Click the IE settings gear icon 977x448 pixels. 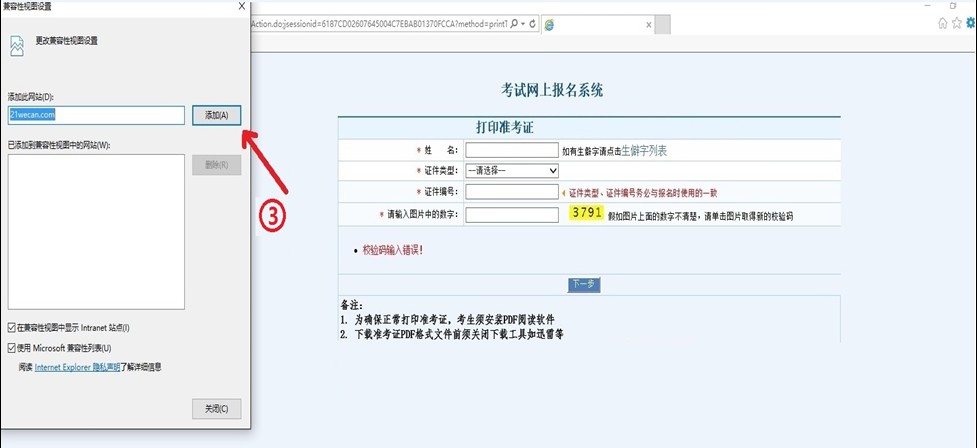click(x=969, y=22)
